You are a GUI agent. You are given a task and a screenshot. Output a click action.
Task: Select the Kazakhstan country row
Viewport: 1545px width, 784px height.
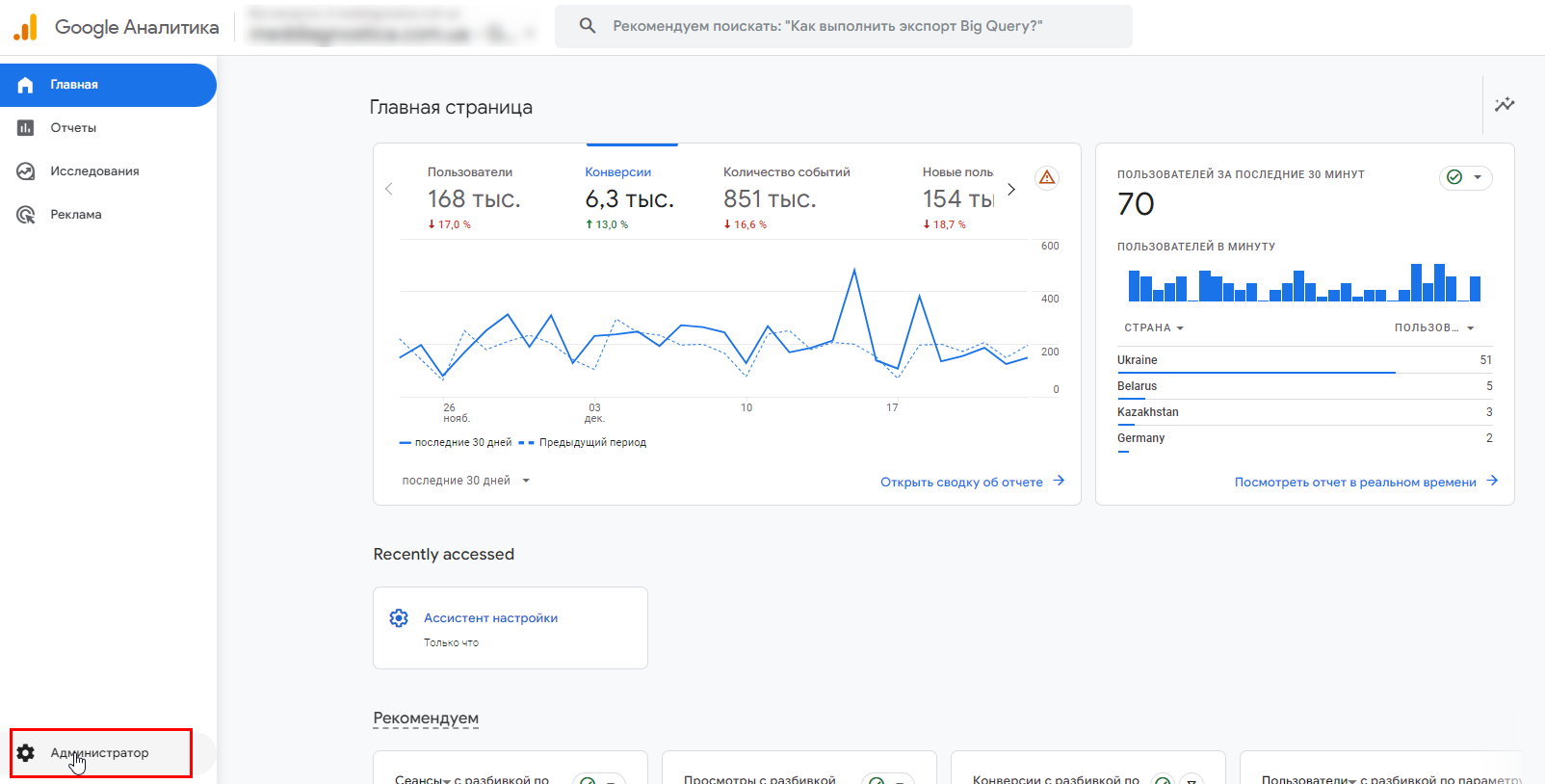point(1304,412)
